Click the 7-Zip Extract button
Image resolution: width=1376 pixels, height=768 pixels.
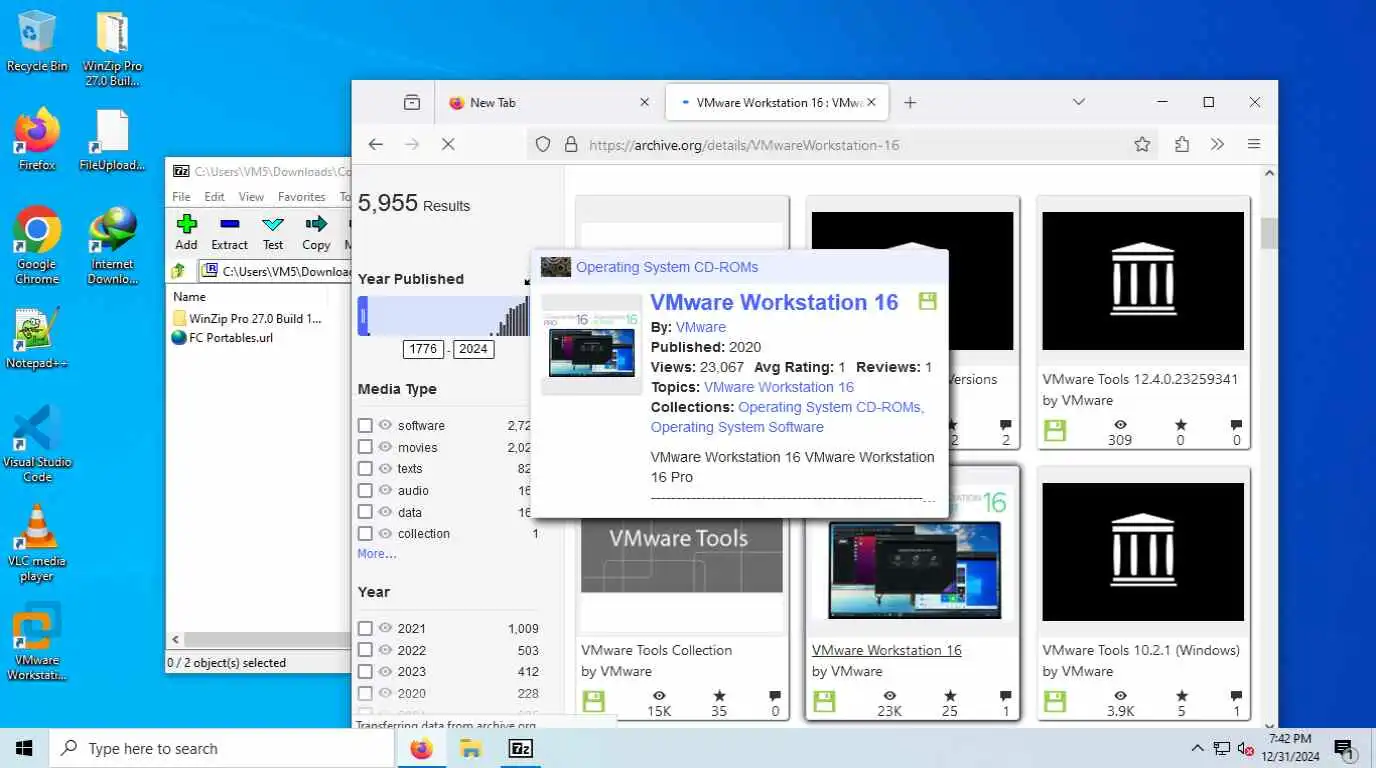pos(229,232)
